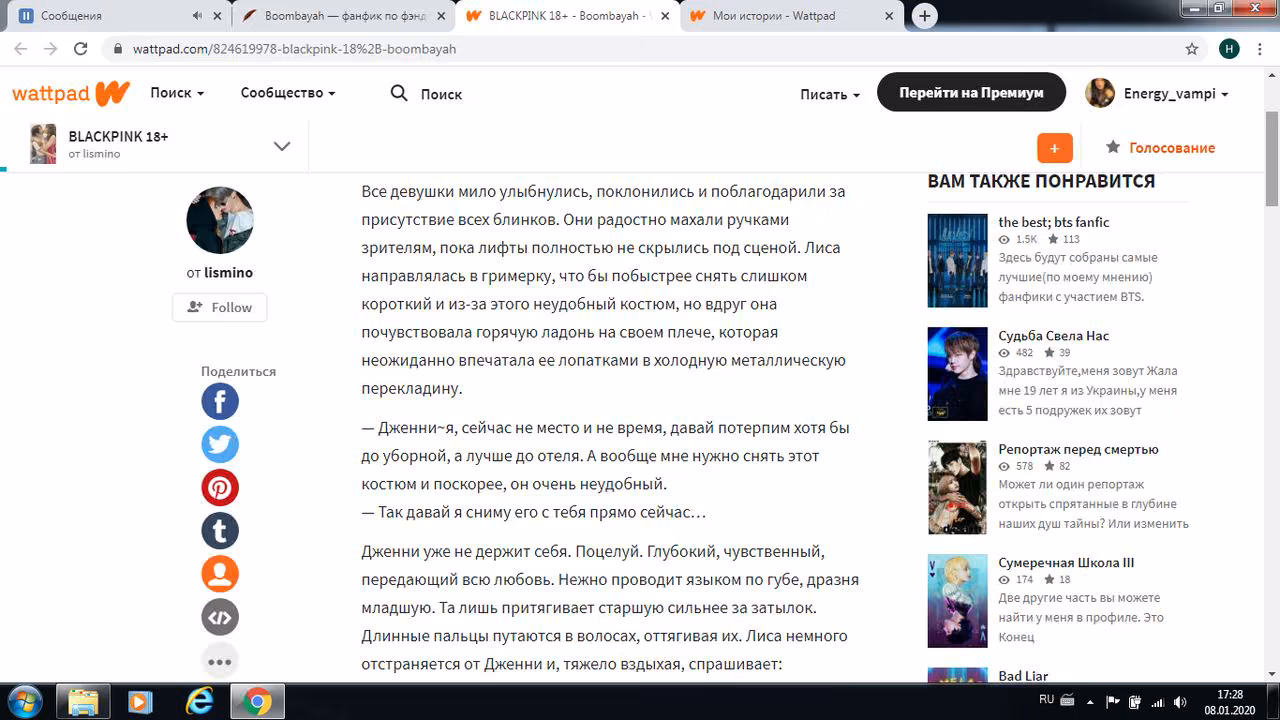The image size is (1280, 720).
Task: Click lismino author avatar image
Action: (x=220, y=220)
